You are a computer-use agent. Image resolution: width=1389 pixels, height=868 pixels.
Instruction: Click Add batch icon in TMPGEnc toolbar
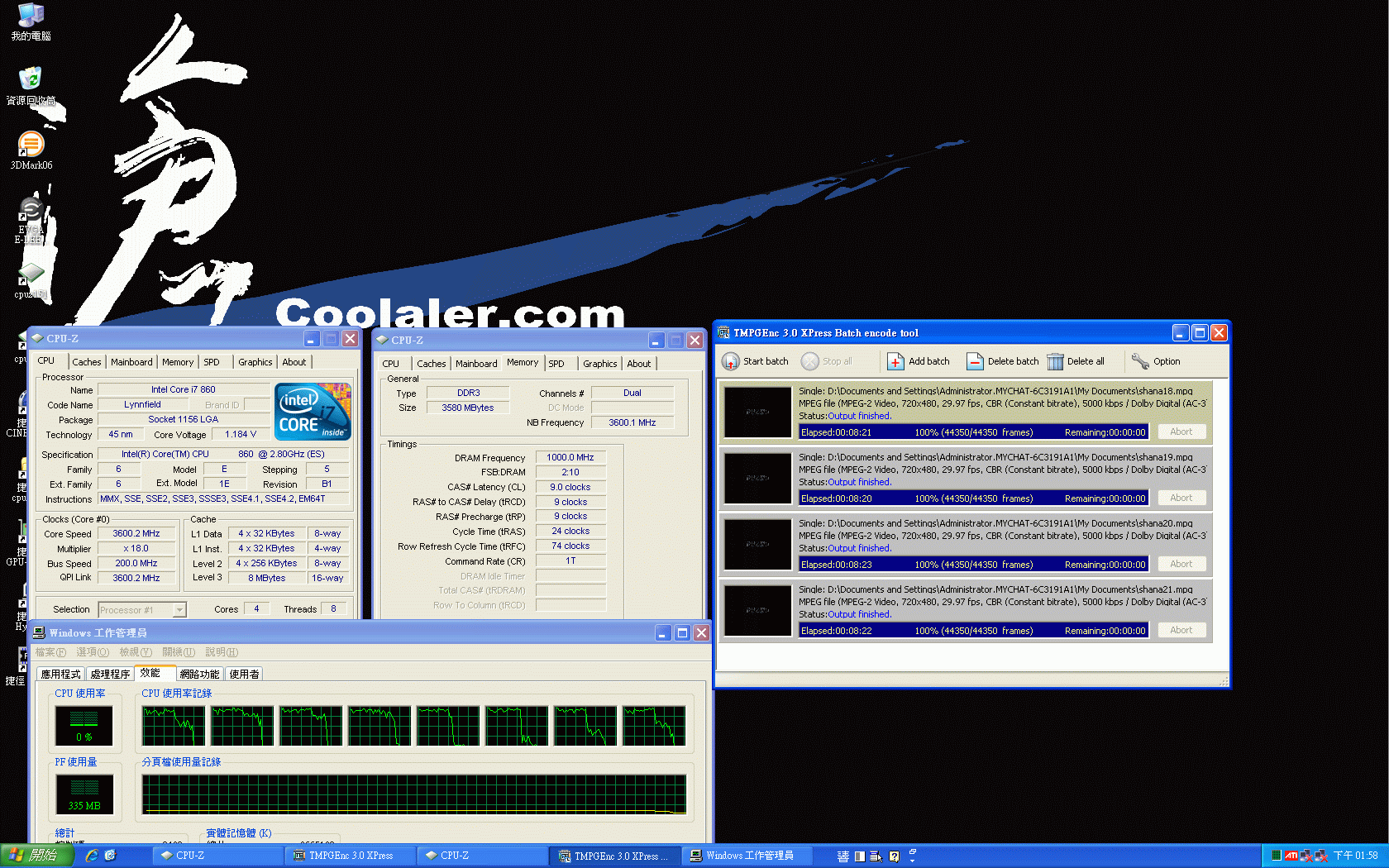point(895,361)
